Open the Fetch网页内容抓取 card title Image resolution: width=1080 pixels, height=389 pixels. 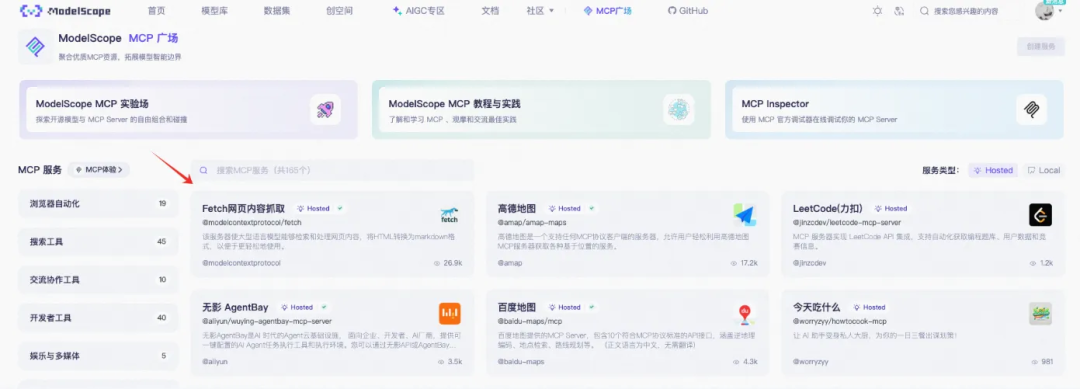[244, 208]
